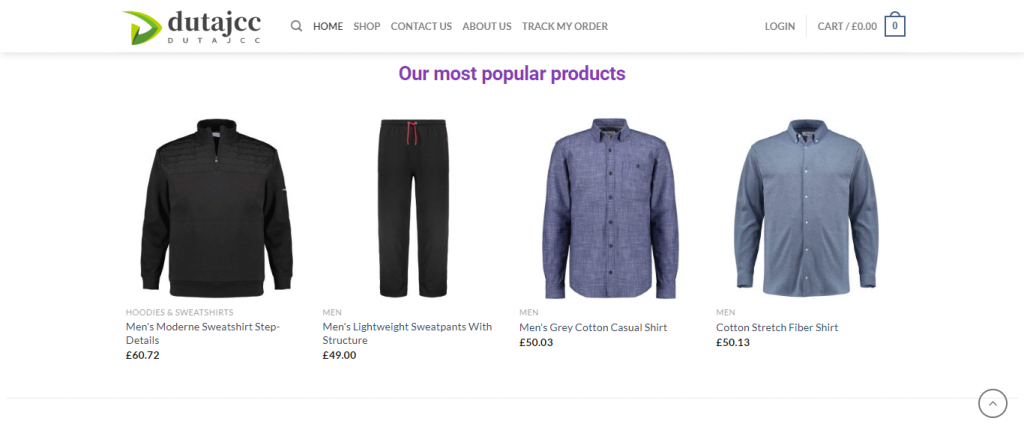Click the LOGIN link

point(780,26)
